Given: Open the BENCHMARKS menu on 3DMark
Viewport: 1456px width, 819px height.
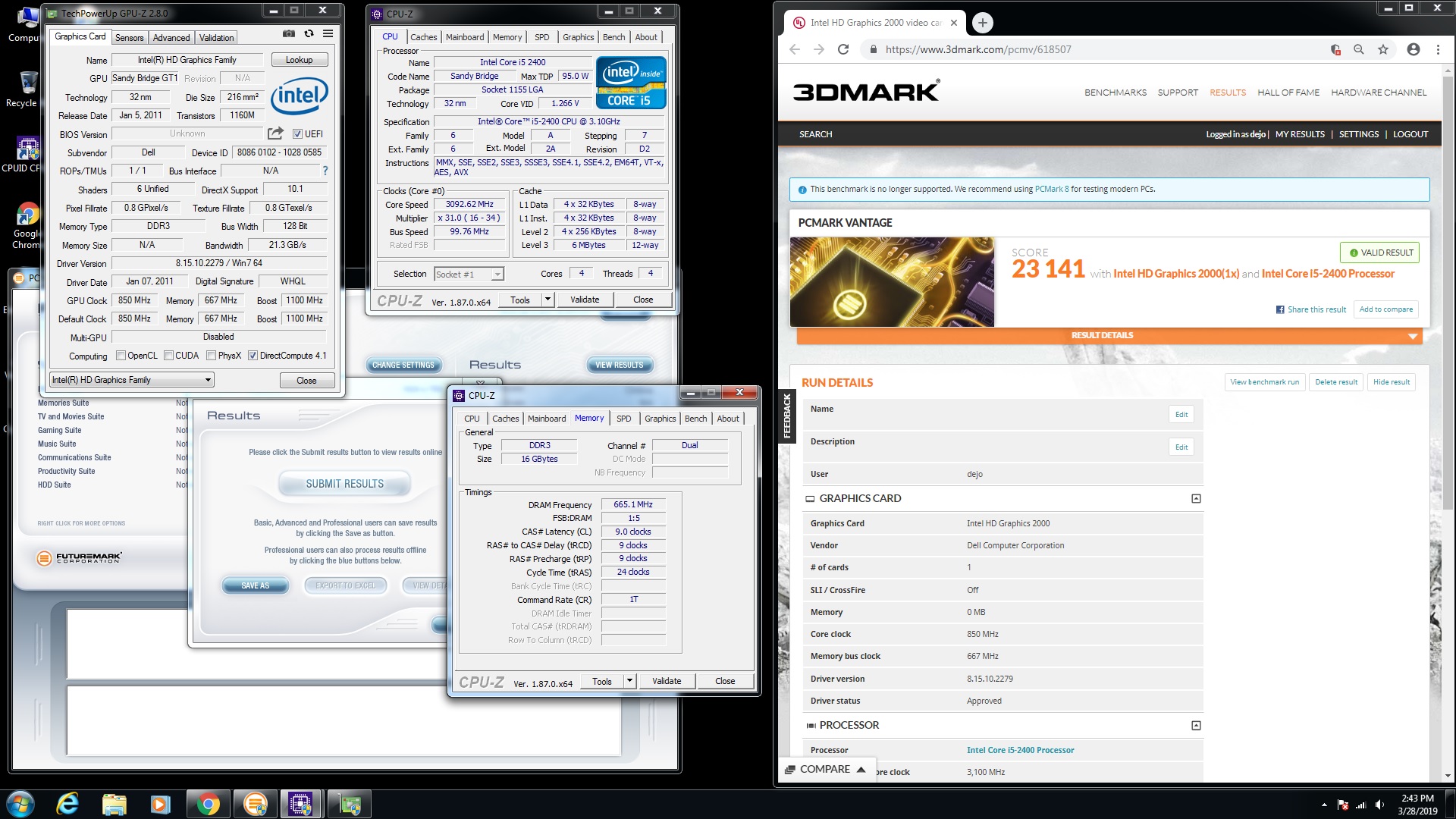Looking at the screenshot, I should point(1116,93).
